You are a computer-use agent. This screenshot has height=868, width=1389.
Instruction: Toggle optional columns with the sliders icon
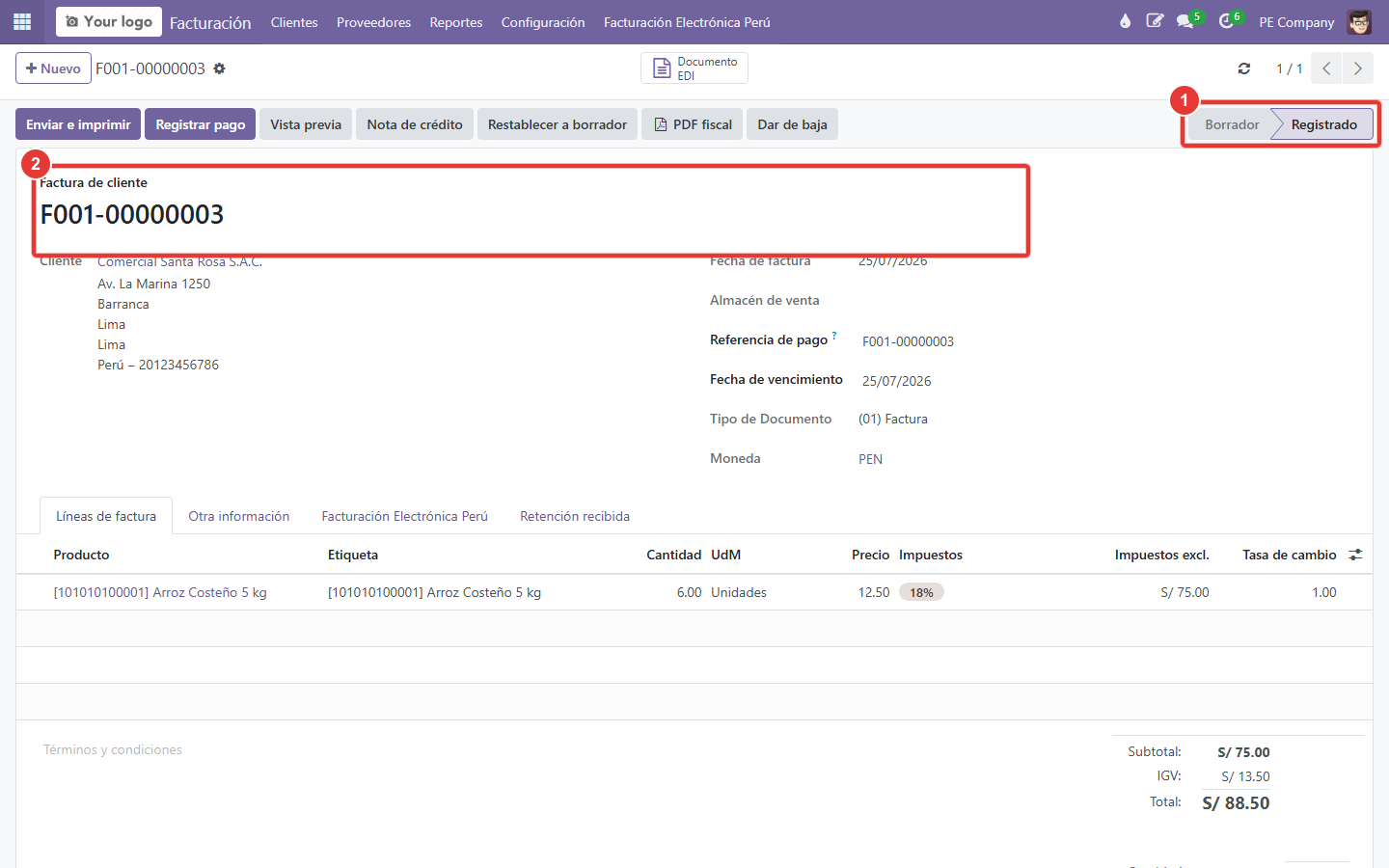pyautogui.click(x=1355, y=555)
